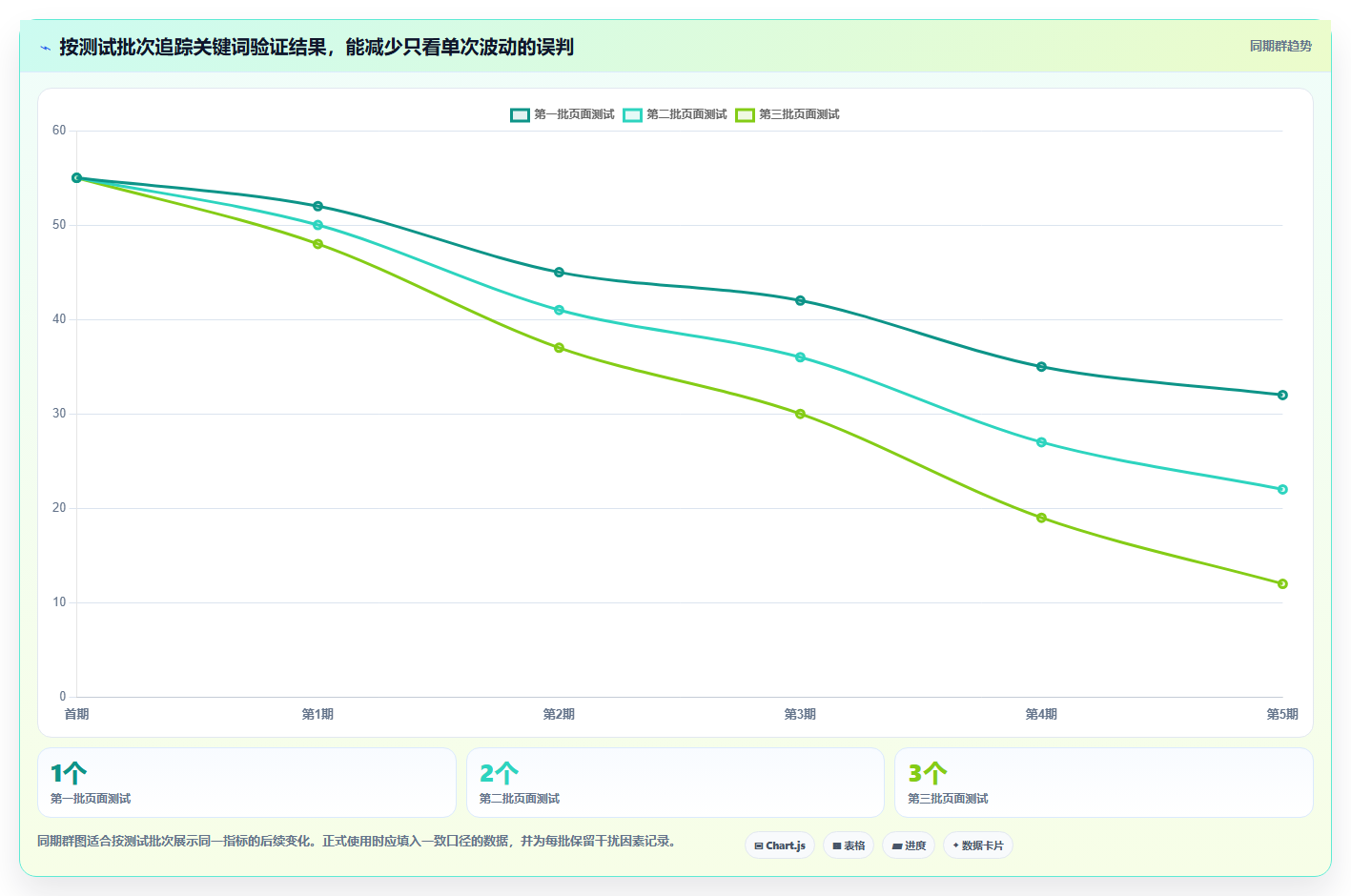Open the 1个 第一批页面测试 stat card
The height and width of the screenshot is (896, 1351).
(x=247, y=783)
